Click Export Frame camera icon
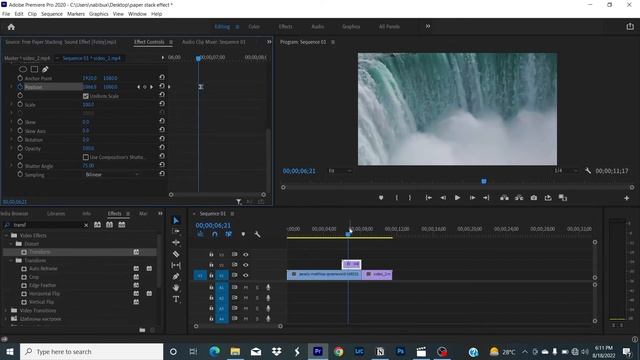This screenshot has height=360, width=640. point(533,198)
